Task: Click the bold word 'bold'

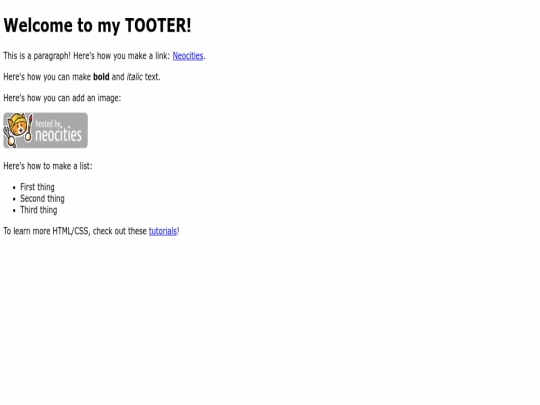Action: 101,77
